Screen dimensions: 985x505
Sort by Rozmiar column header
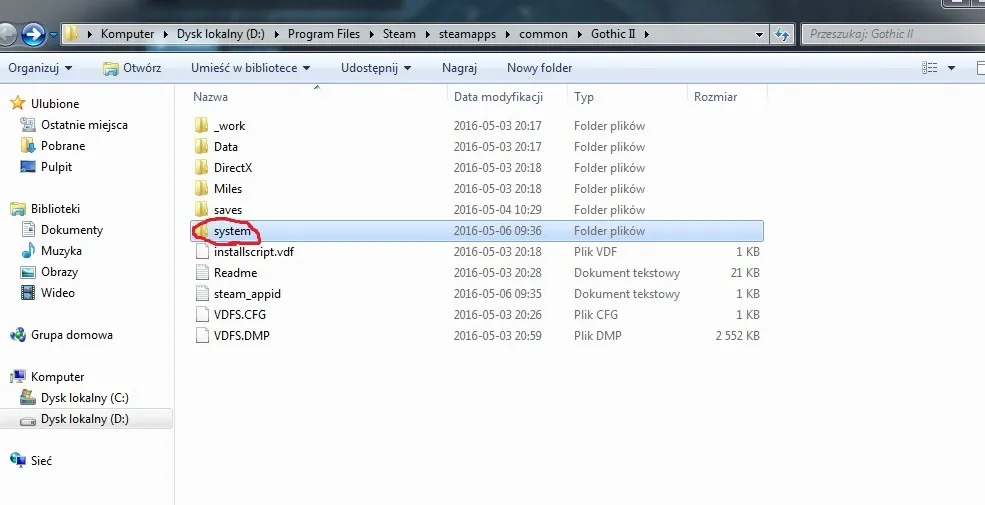tap(716, 97)
